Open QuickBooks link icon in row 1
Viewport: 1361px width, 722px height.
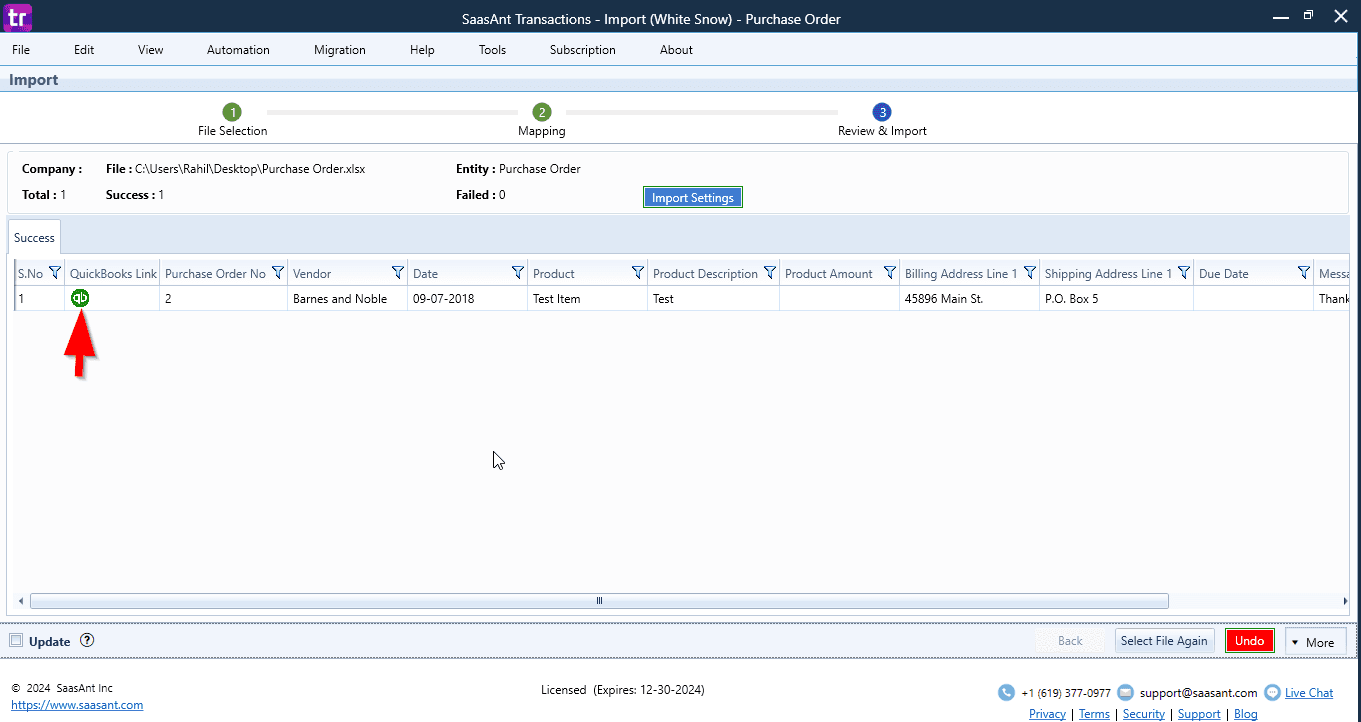point(80,298)
